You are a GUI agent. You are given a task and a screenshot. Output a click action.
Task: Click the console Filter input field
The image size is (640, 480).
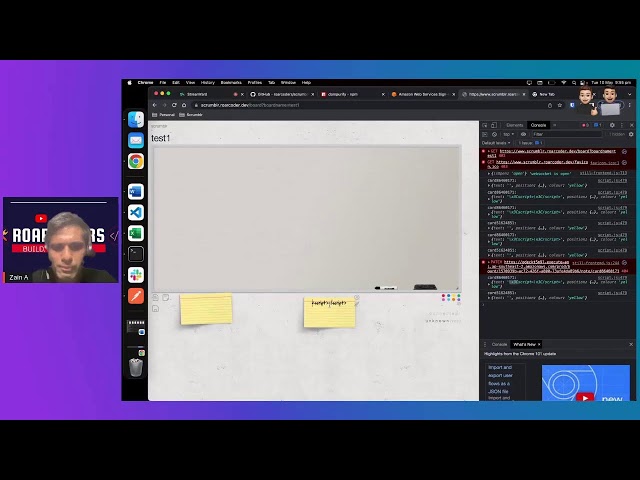(566, 134)
